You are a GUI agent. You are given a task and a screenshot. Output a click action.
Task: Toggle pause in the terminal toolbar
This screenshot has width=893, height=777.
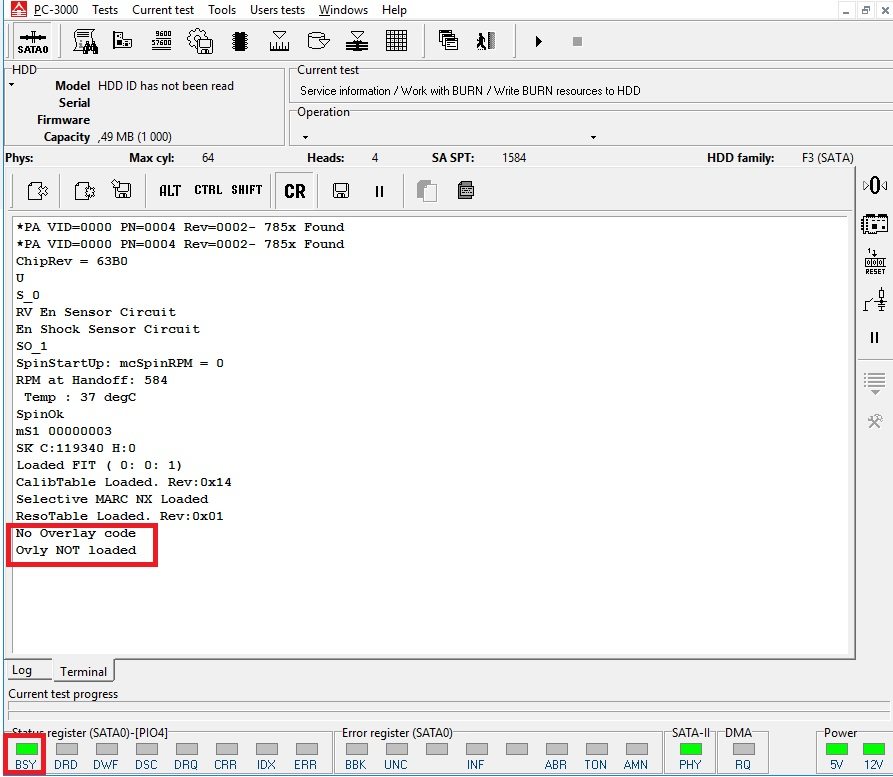(x=379, y=191)
